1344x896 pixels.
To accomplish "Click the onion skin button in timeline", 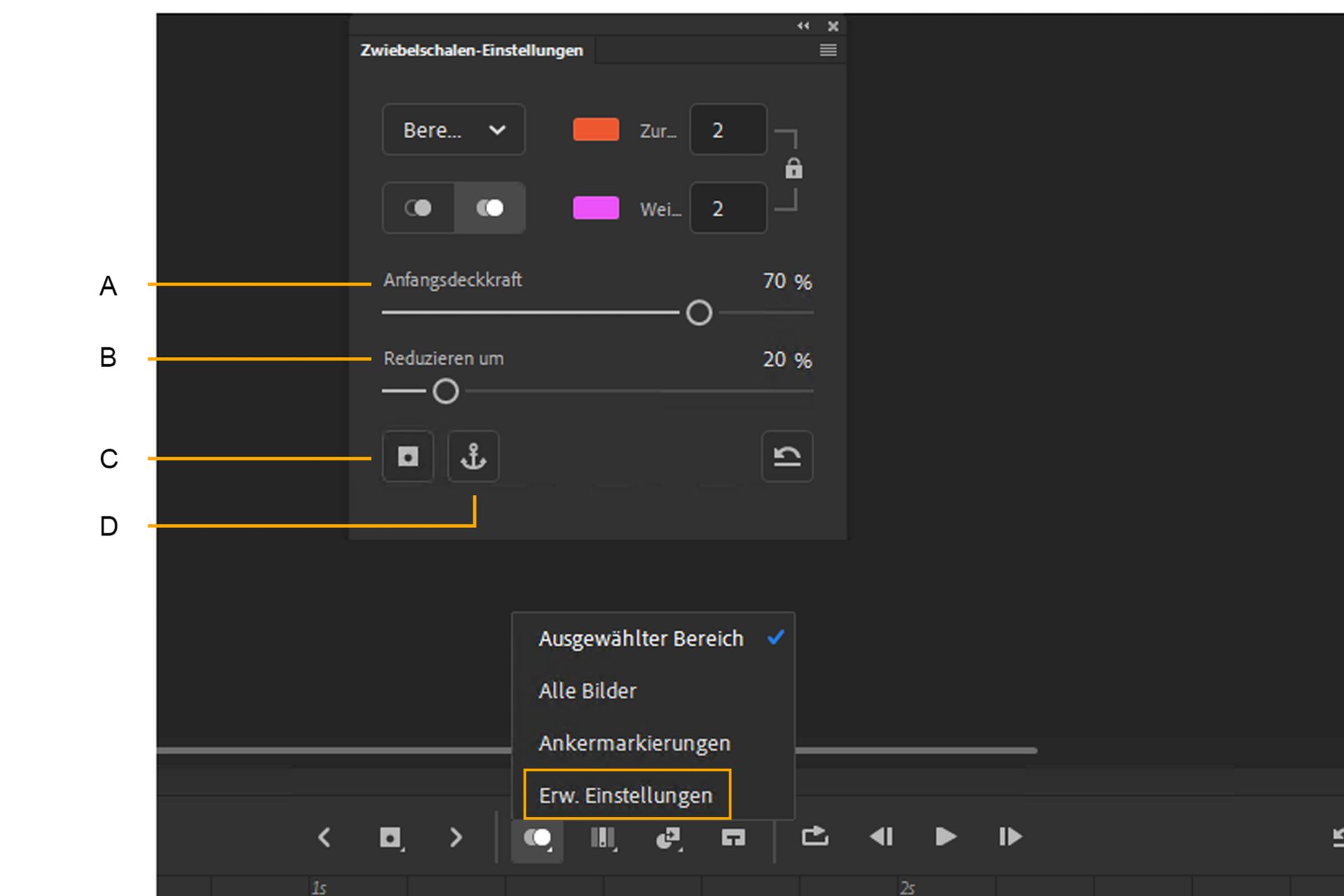I will tap(537, 837).
